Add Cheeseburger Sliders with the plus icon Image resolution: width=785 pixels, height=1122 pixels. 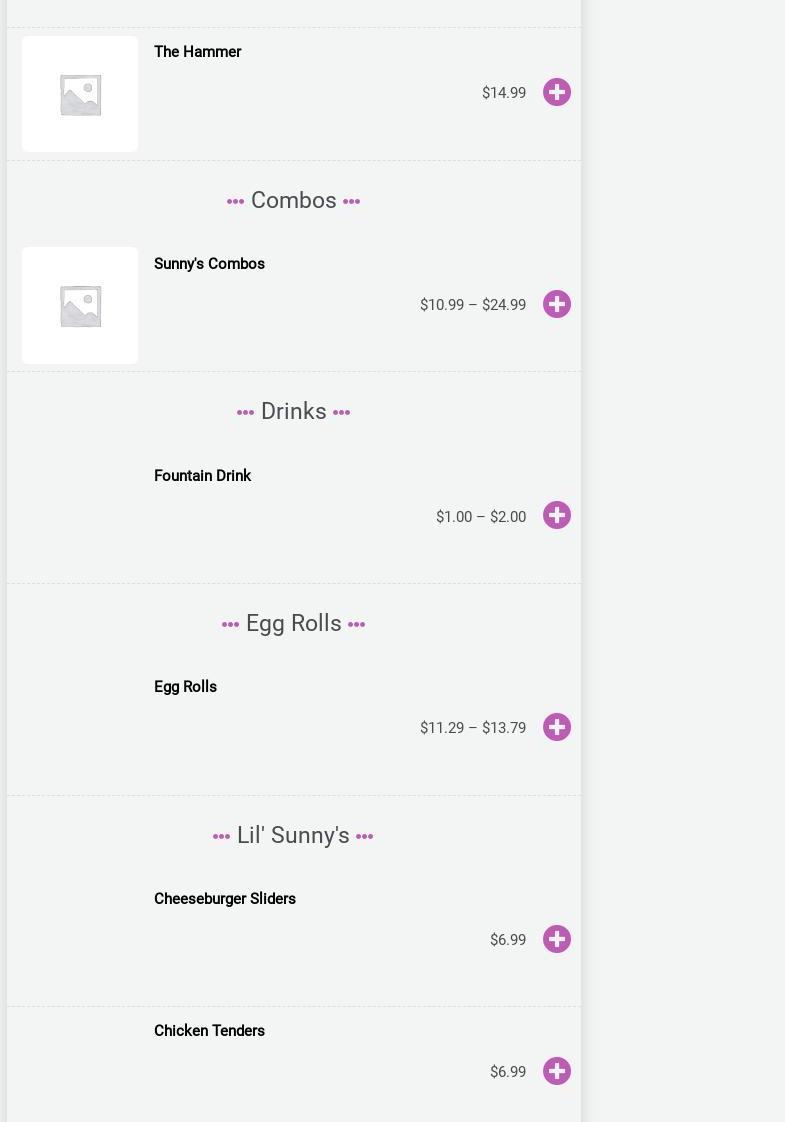tap(557, 939)
